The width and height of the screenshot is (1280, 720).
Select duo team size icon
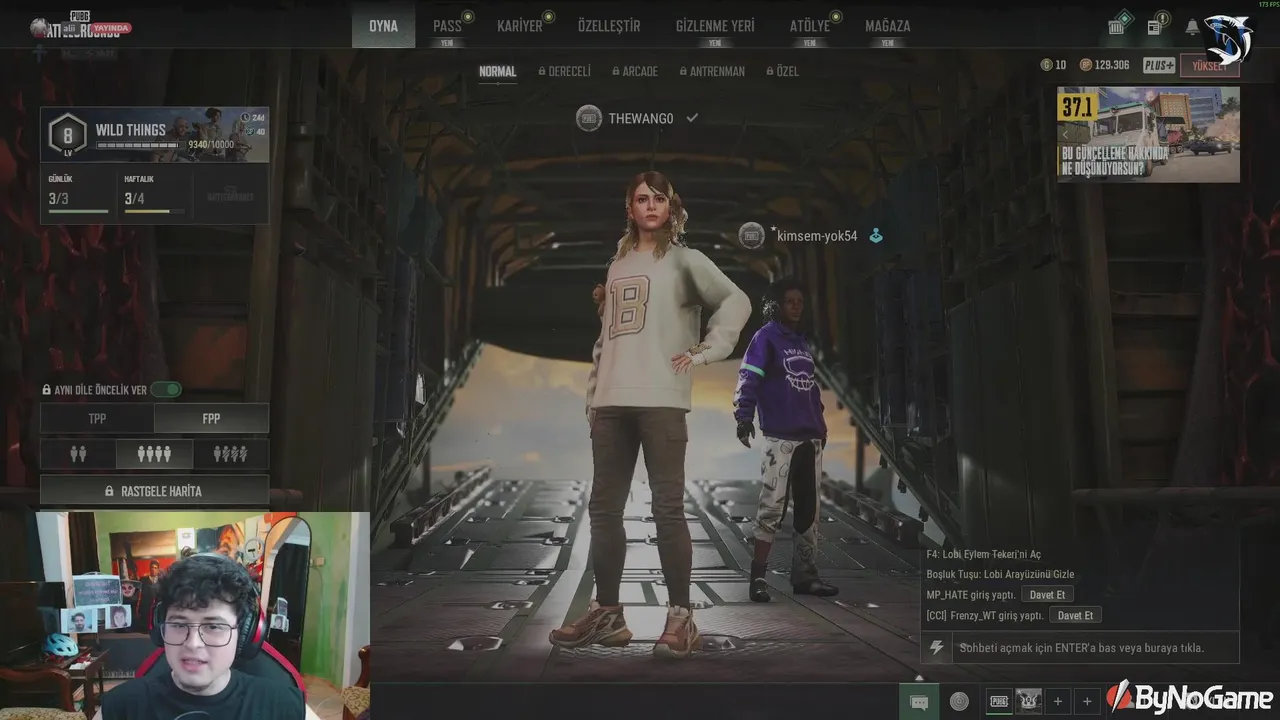78,454
